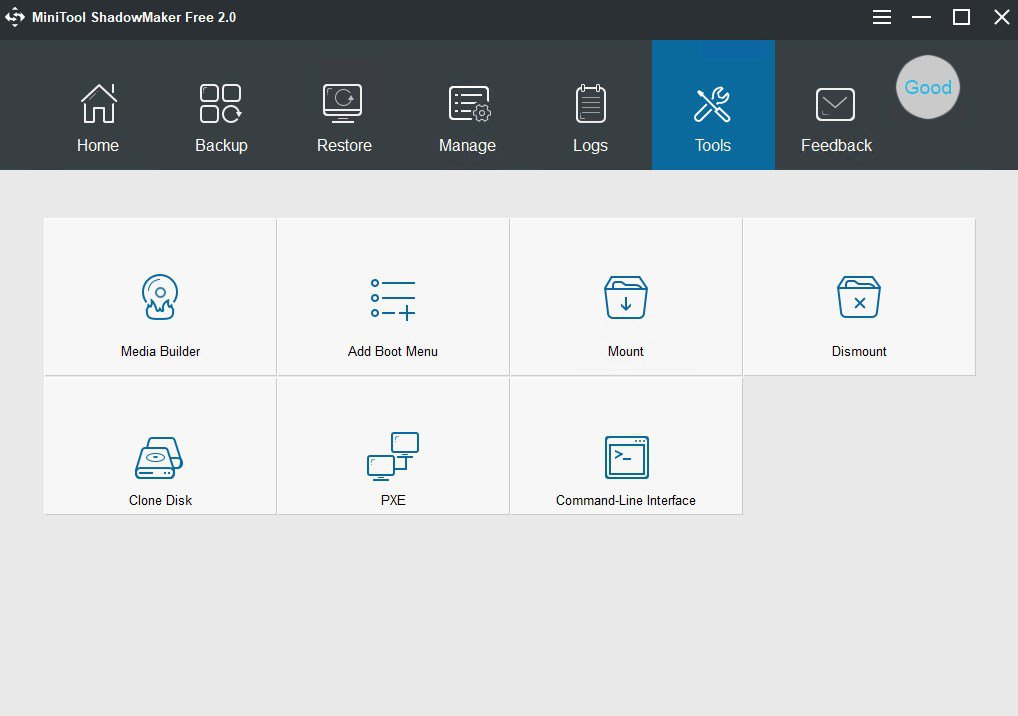Image resolution: width=1018 pixels, height=716 pixels.
Task: Open the Dismount tool
Action: click(x=859, y=297)
